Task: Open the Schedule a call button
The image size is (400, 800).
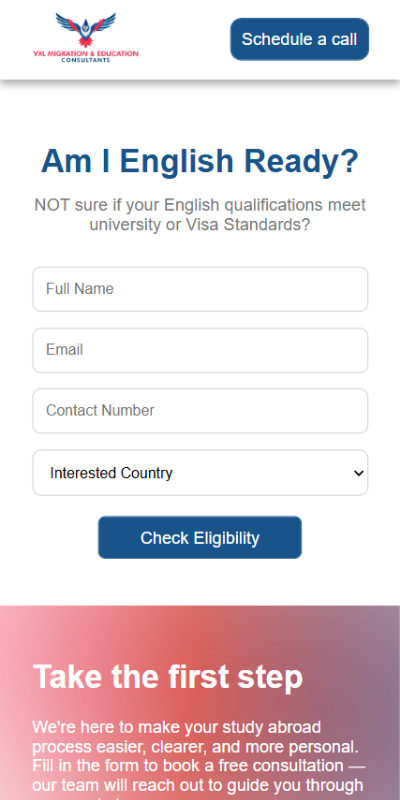Action: tap(299, 39)
